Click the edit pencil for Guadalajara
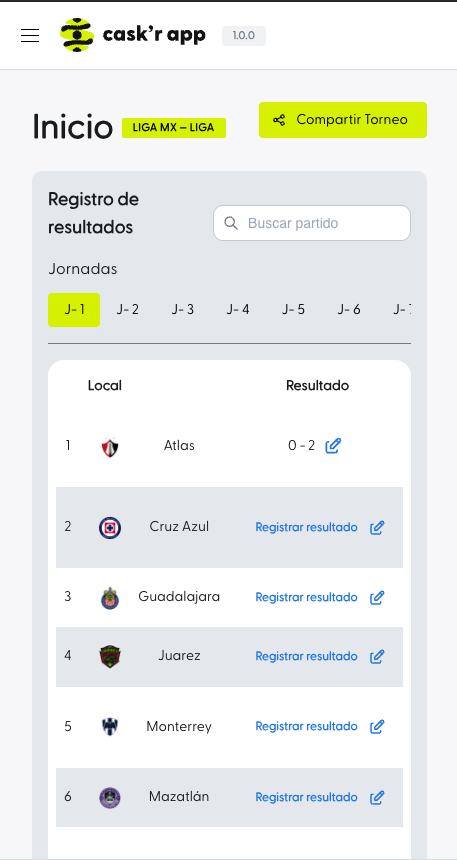The height and width of the screenshot is (860, 457). (377, 597)
